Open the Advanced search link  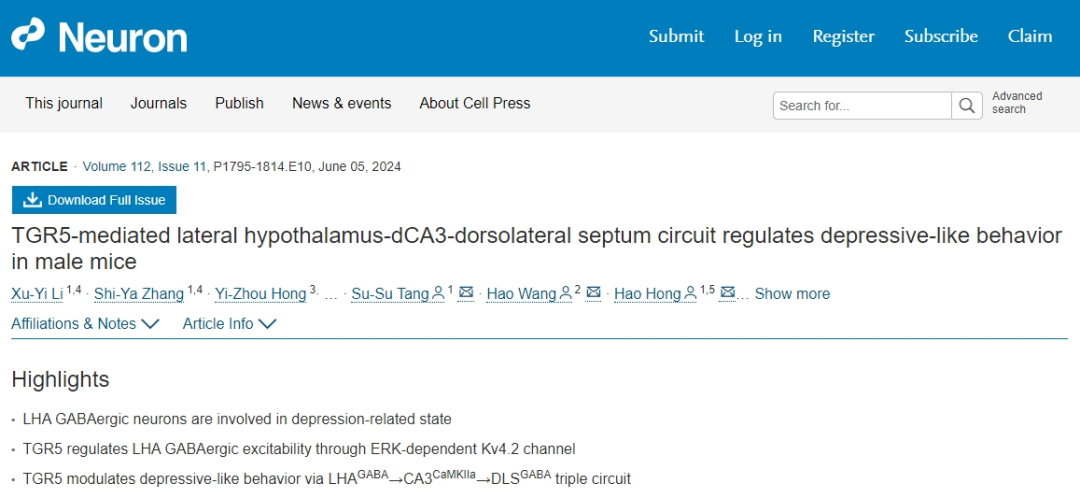[x=1017, y=103]
